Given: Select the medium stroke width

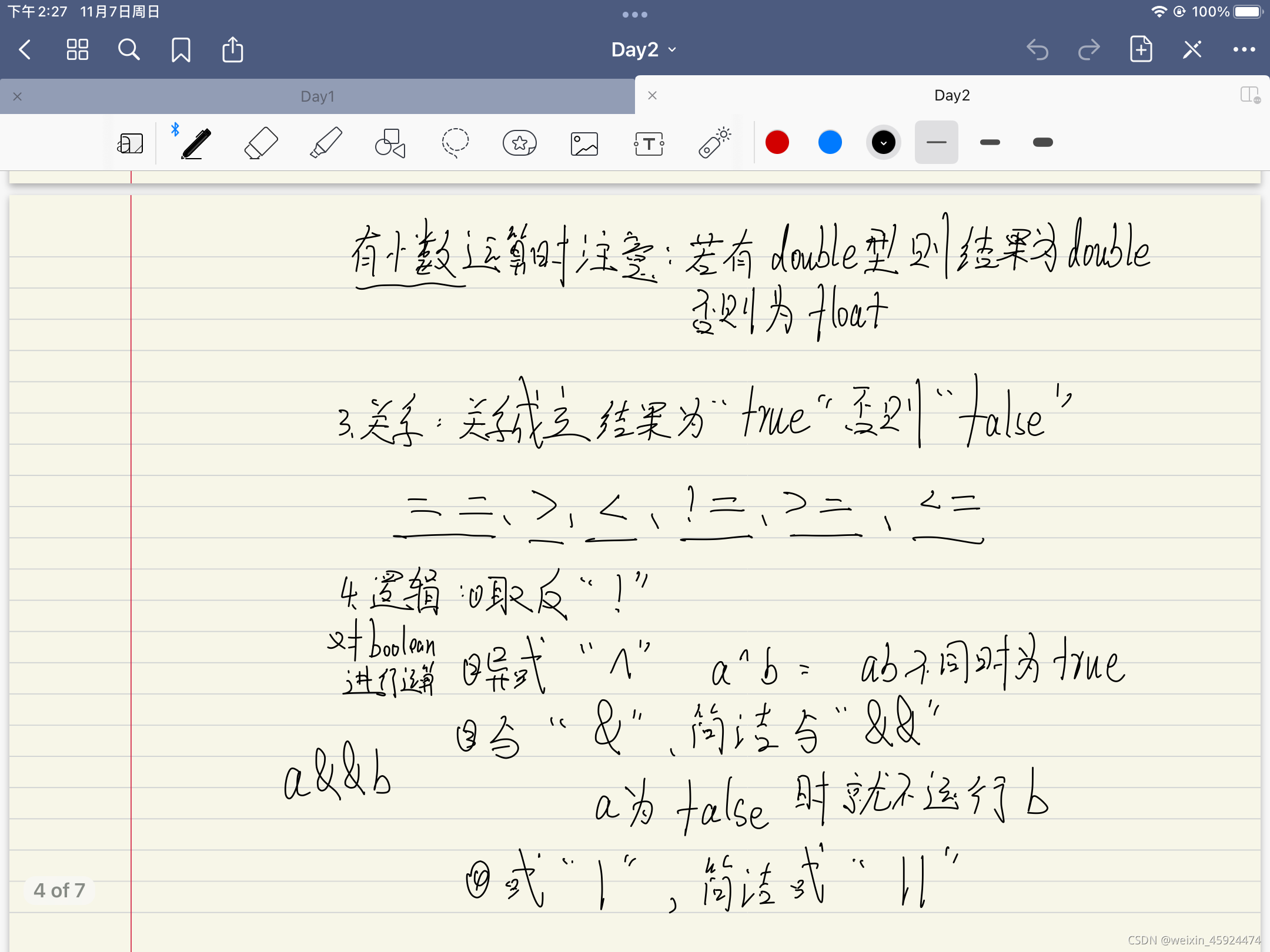Looking at the screenshot, I should coord(990,142).
